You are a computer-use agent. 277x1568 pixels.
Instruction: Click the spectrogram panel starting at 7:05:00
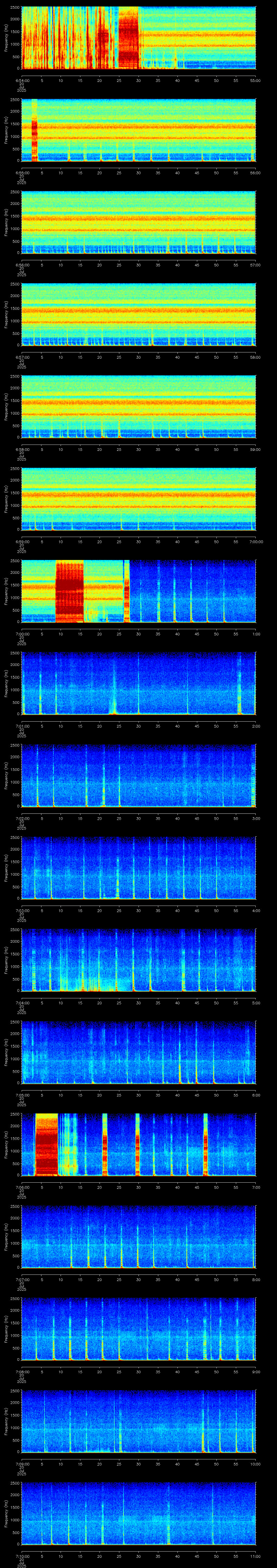click(138, 1052)
